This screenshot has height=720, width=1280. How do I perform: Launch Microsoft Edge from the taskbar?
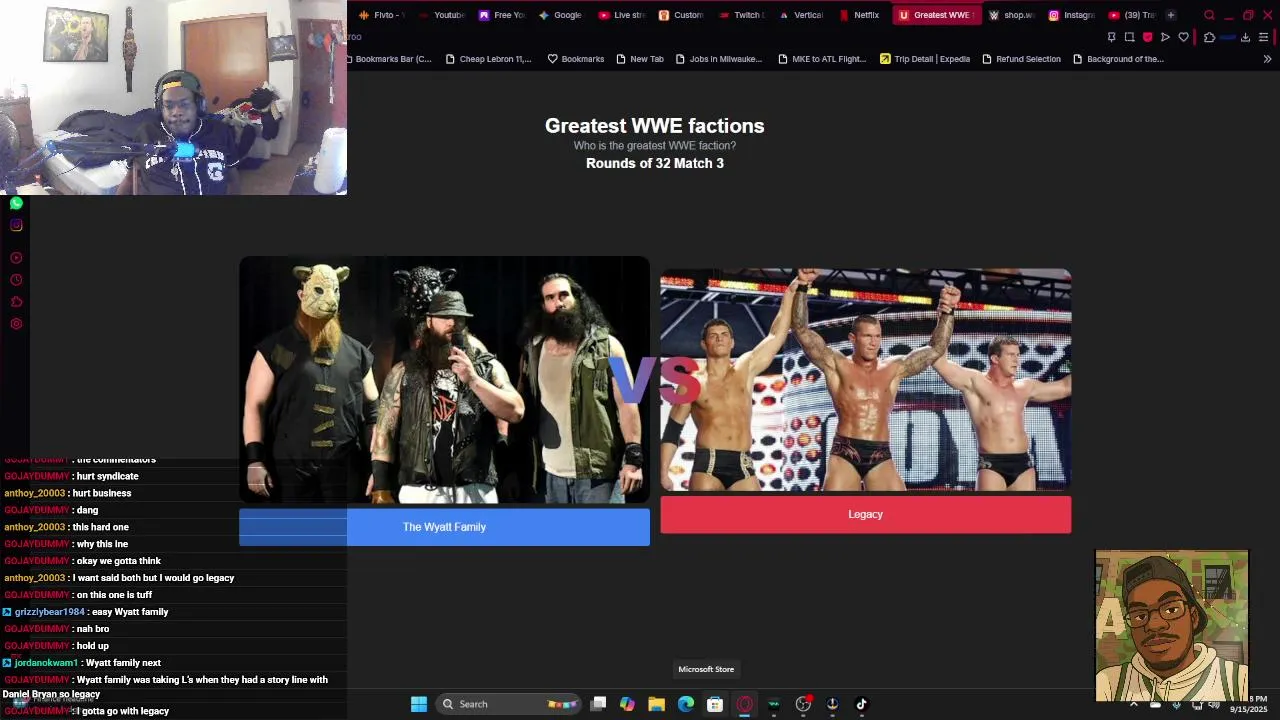click(686, 704)
